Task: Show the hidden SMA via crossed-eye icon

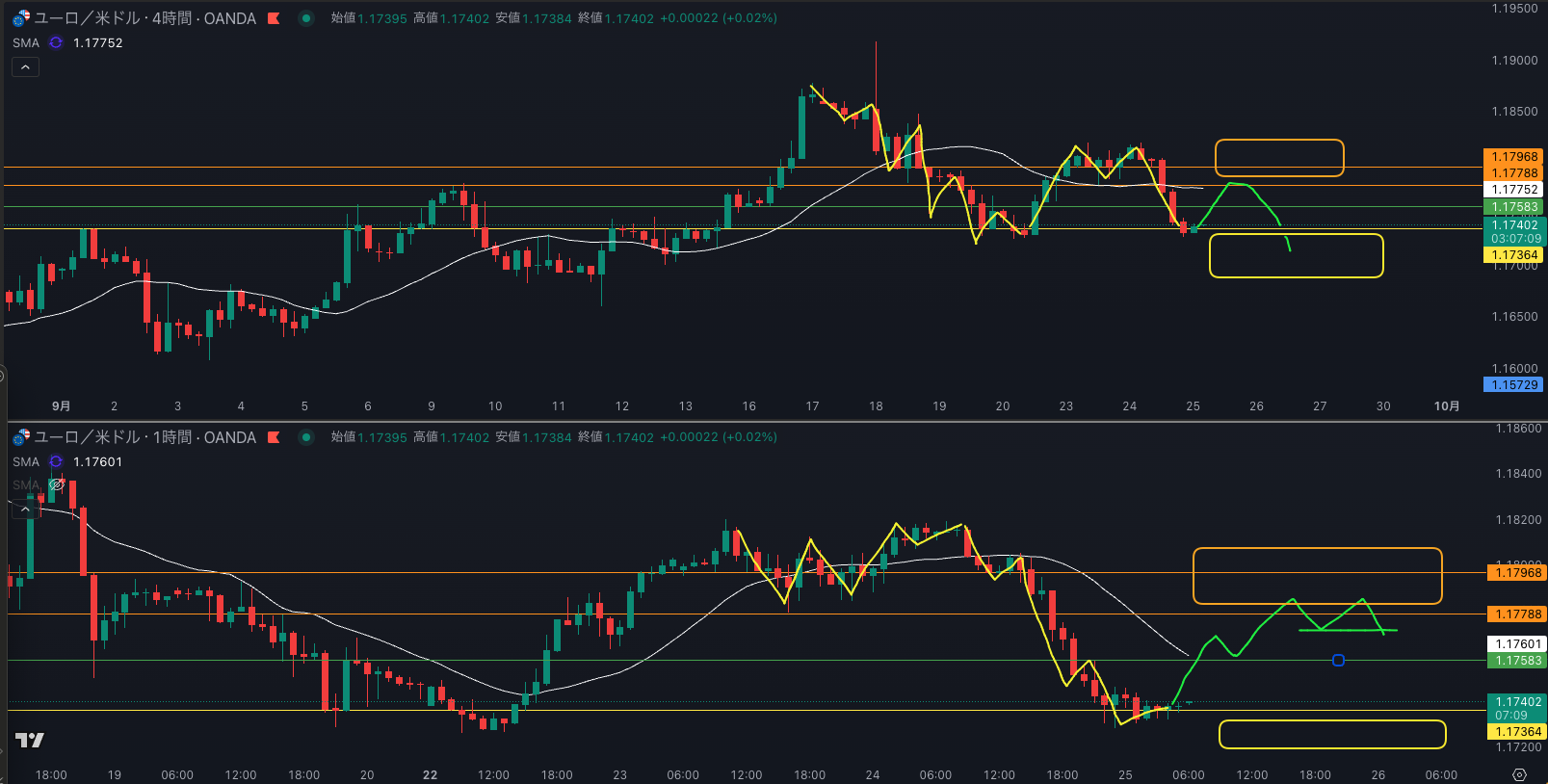Action: pos(57,484)
